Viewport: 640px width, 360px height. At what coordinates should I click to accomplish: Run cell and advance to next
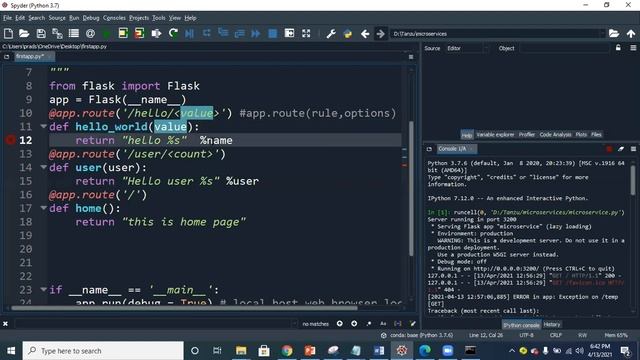[140, 33]
